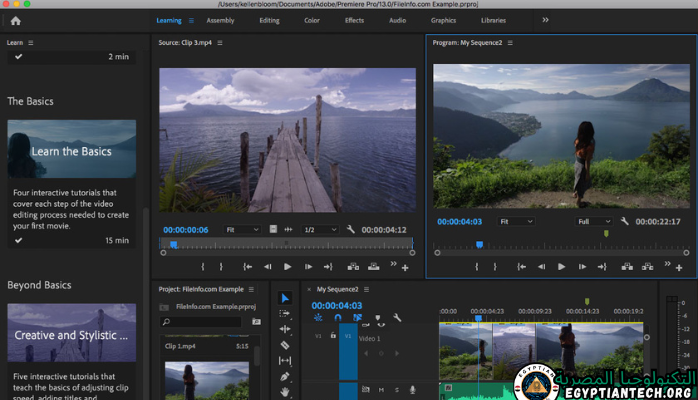Toggle linked selection in timeline
Image resolution: width=698 pixels, height=400 pixels.
click(x=357, y=318)
